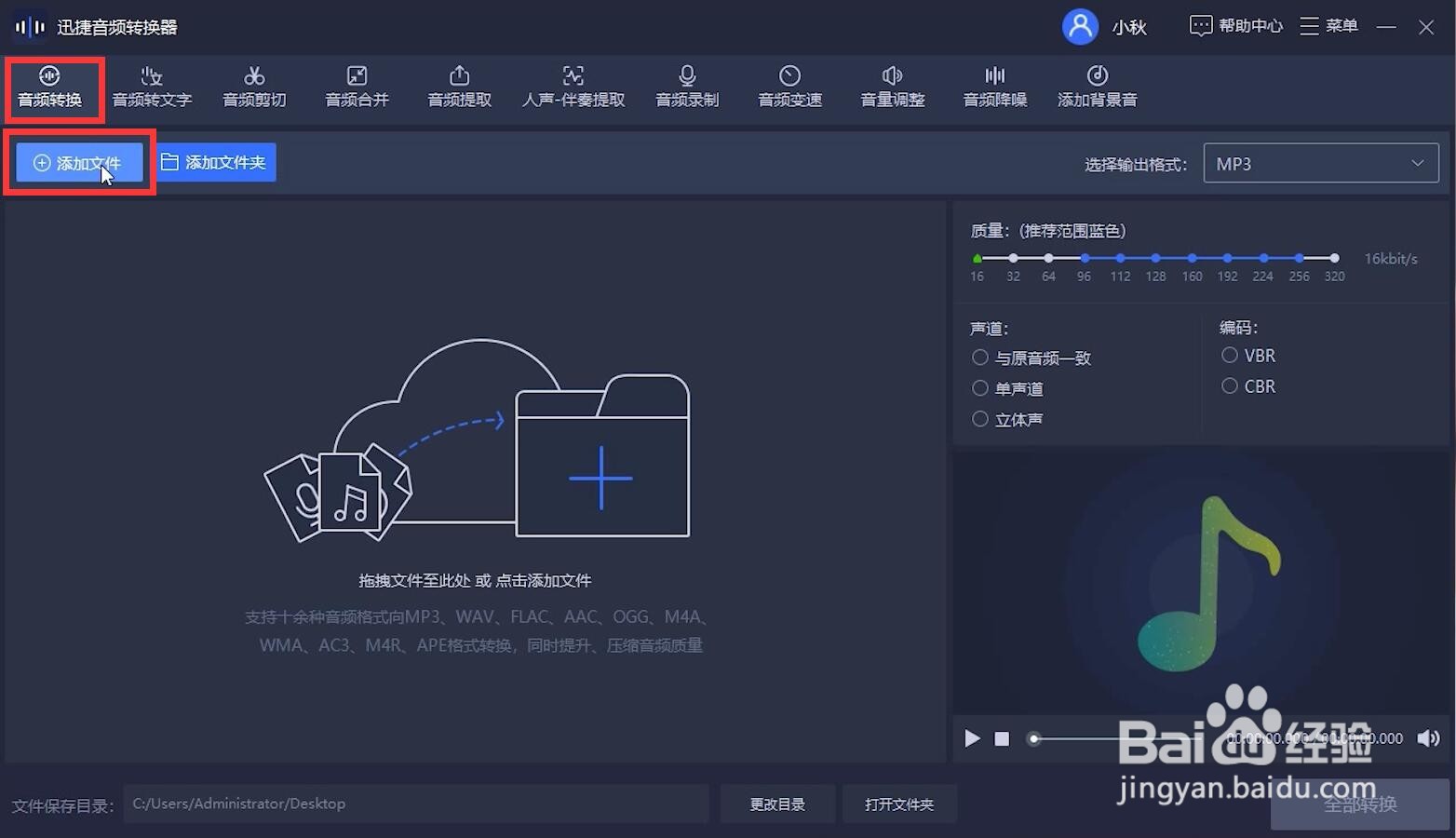Click the playback progress slider handle
The width and height of the screenshot is (1456, 838).
click(1033, 738)
